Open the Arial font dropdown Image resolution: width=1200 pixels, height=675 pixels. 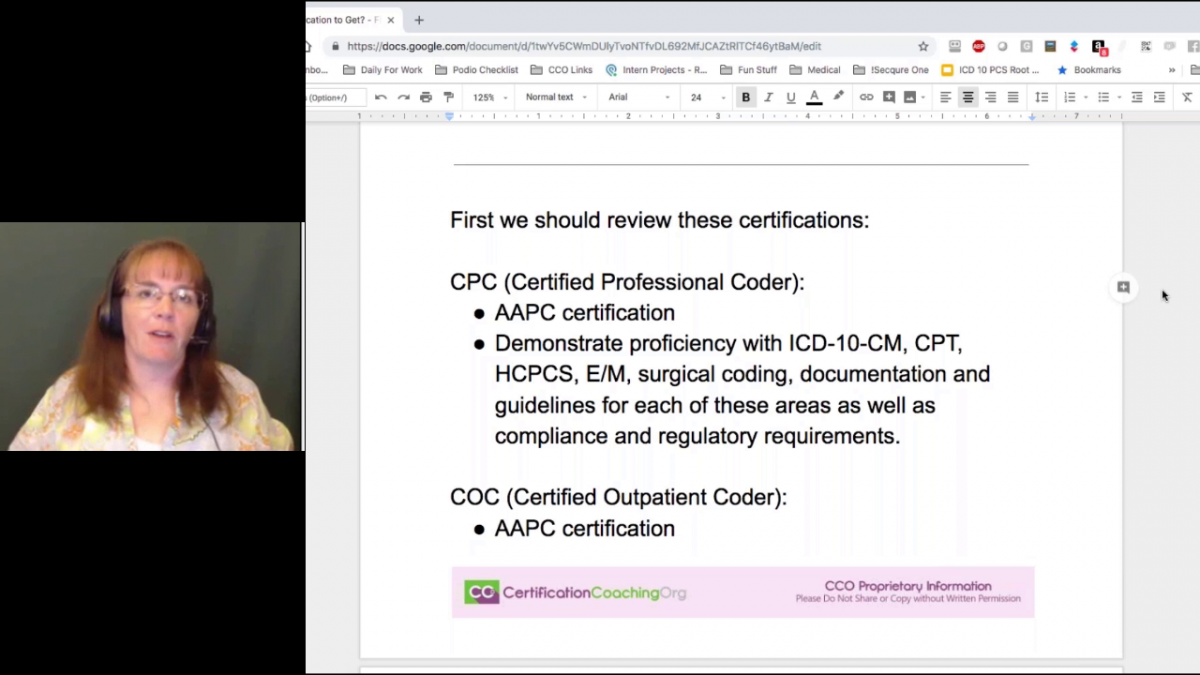point(638,96)
